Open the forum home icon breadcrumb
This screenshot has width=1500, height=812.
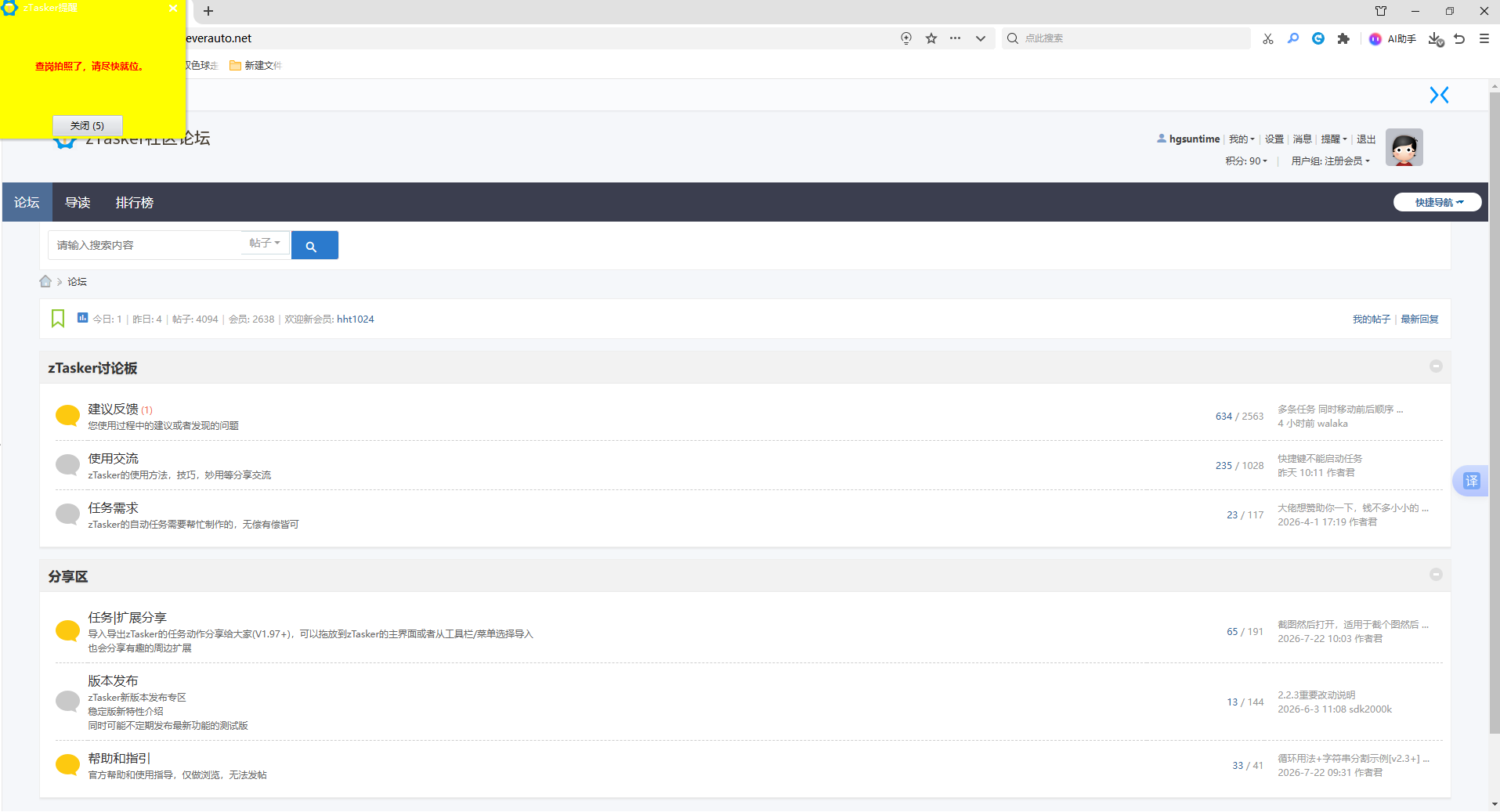point(45,281)
